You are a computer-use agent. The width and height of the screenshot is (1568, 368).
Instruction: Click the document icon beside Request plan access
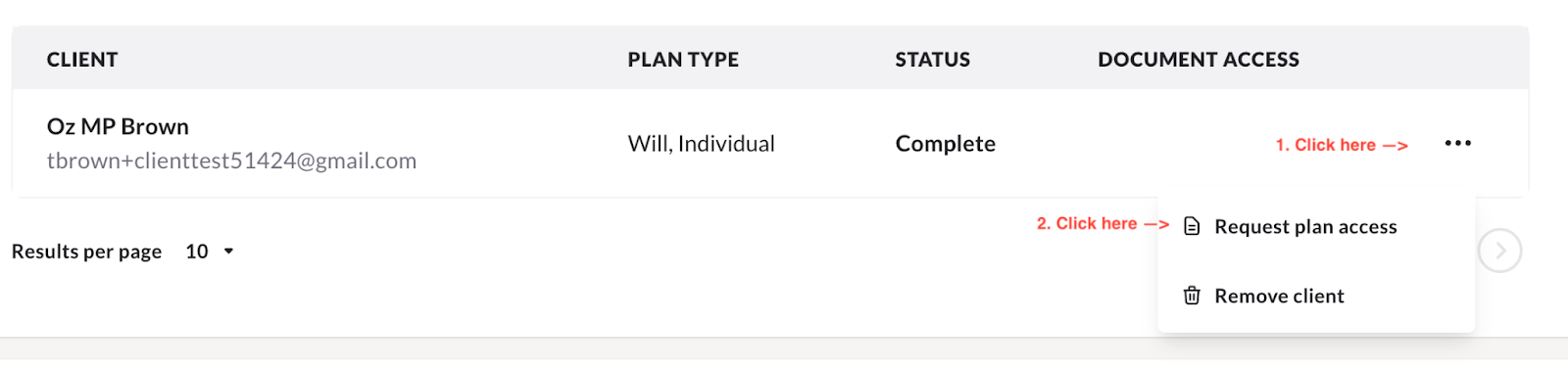click(1192, 226)
